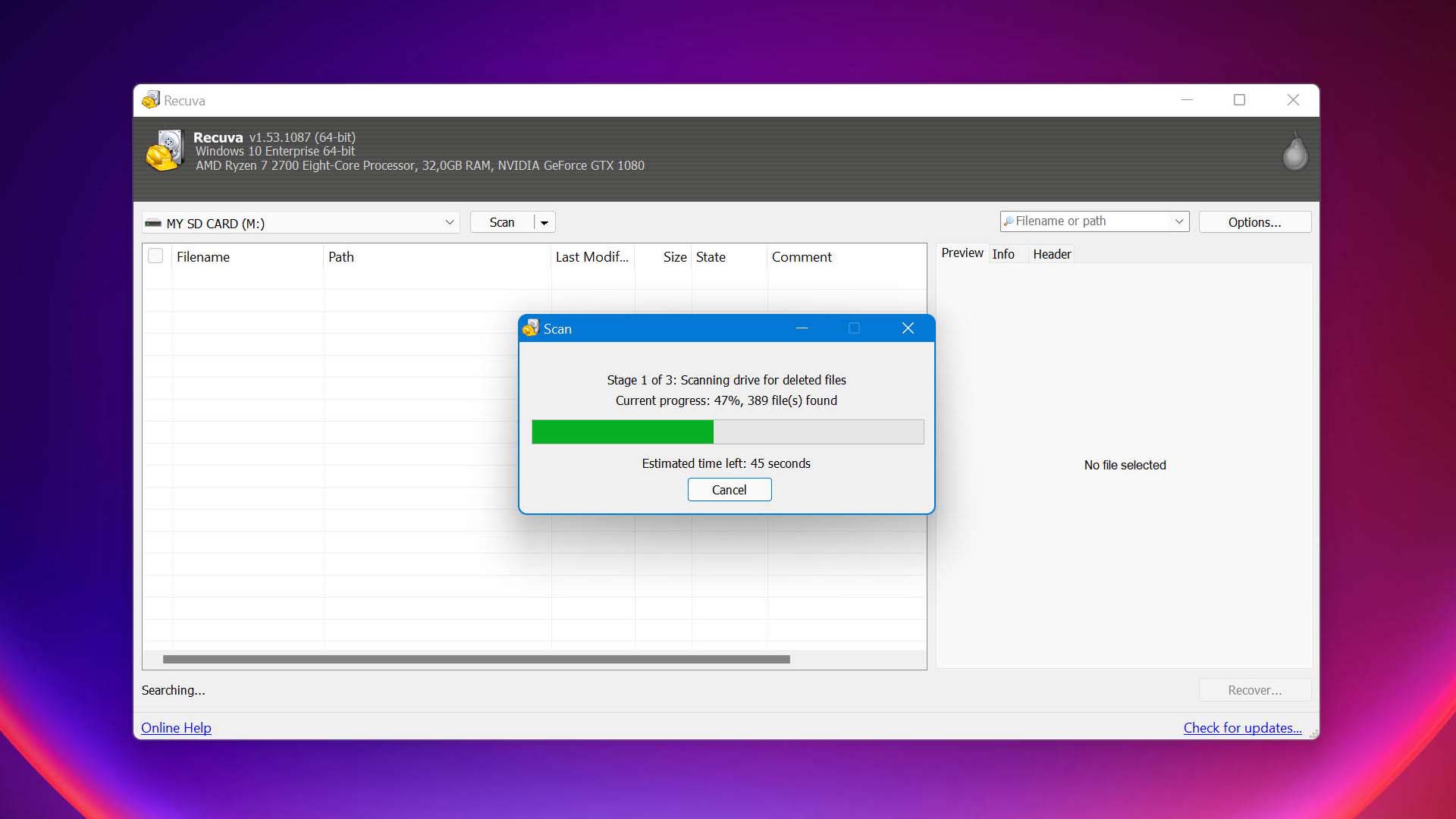Open the Options dialog
This screenshot has width=1456, height=819.
(1255, 222)
